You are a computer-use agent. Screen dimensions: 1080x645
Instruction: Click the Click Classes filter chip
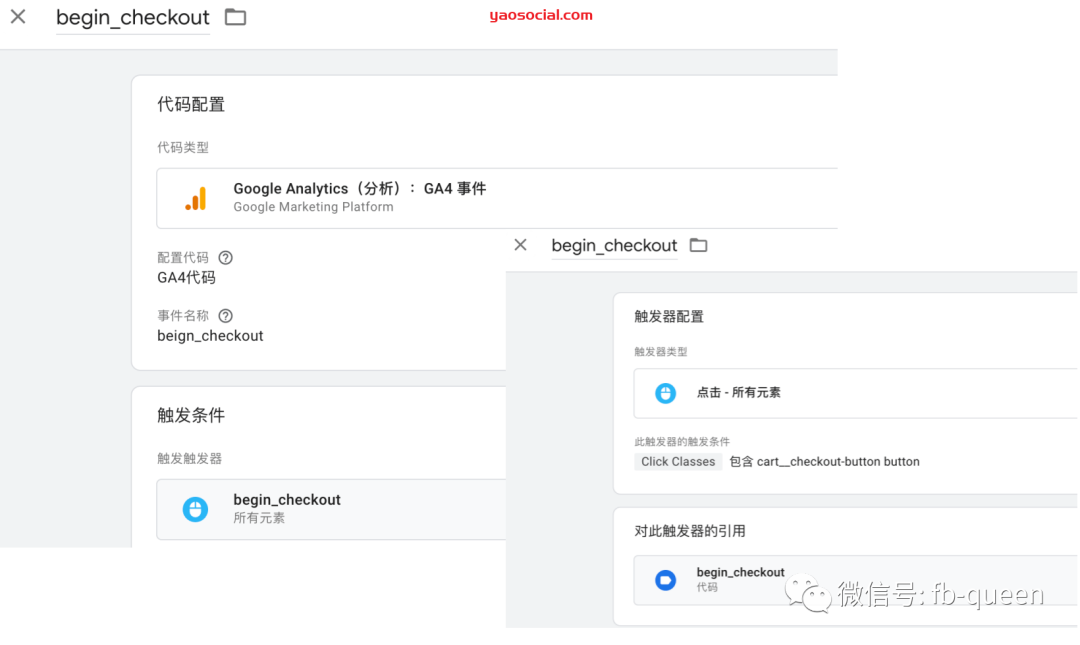coord(678,461)
